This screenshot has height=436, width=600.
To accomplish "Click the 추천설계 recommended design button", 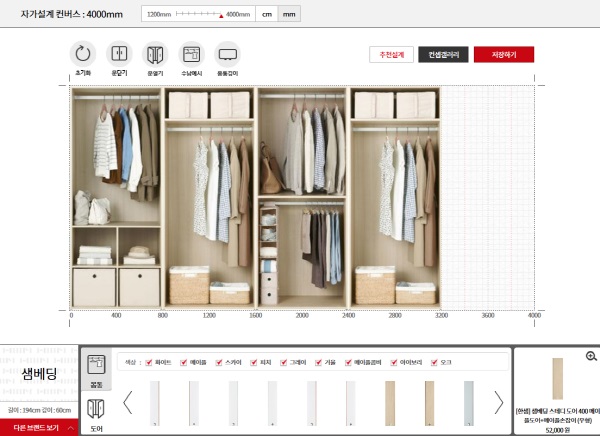I will click(390, 54).
